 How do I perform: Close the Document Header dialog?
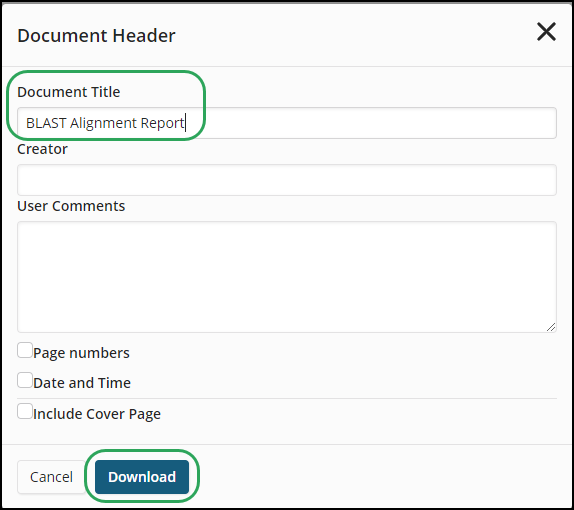coord(546,31)
